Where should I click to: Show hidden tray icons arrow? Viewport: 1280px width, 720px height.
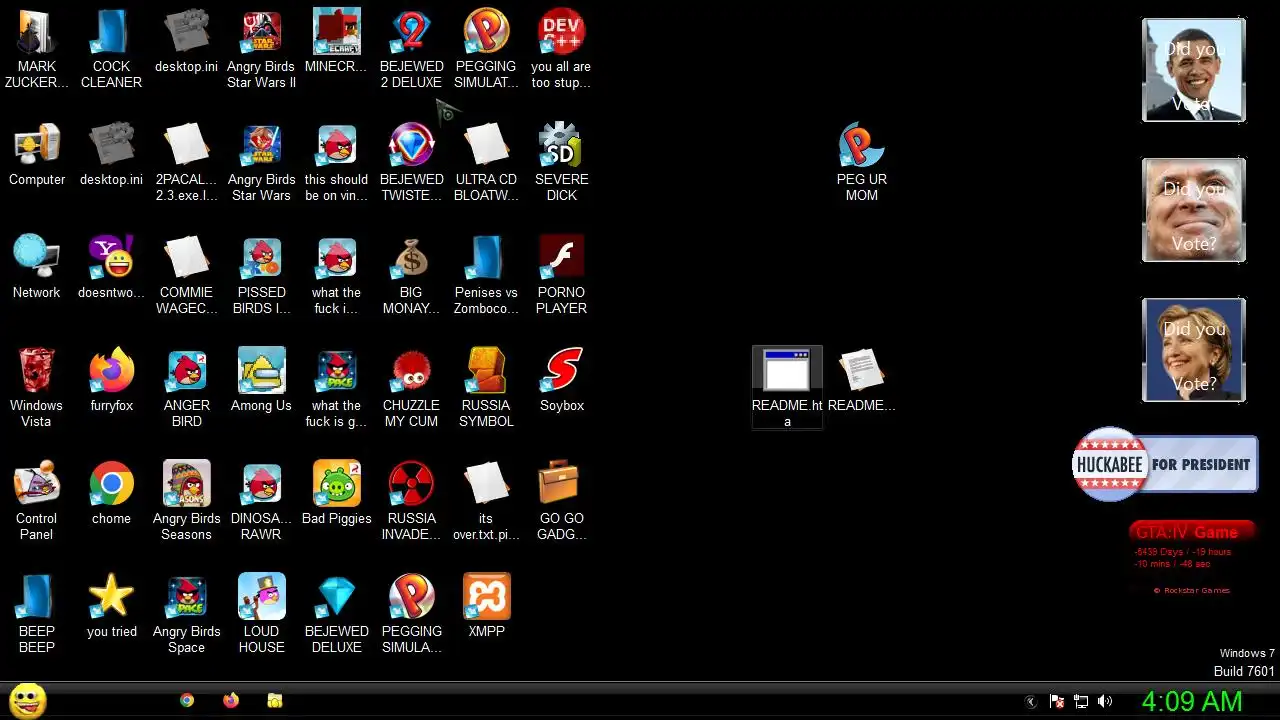click(1032, 702)
